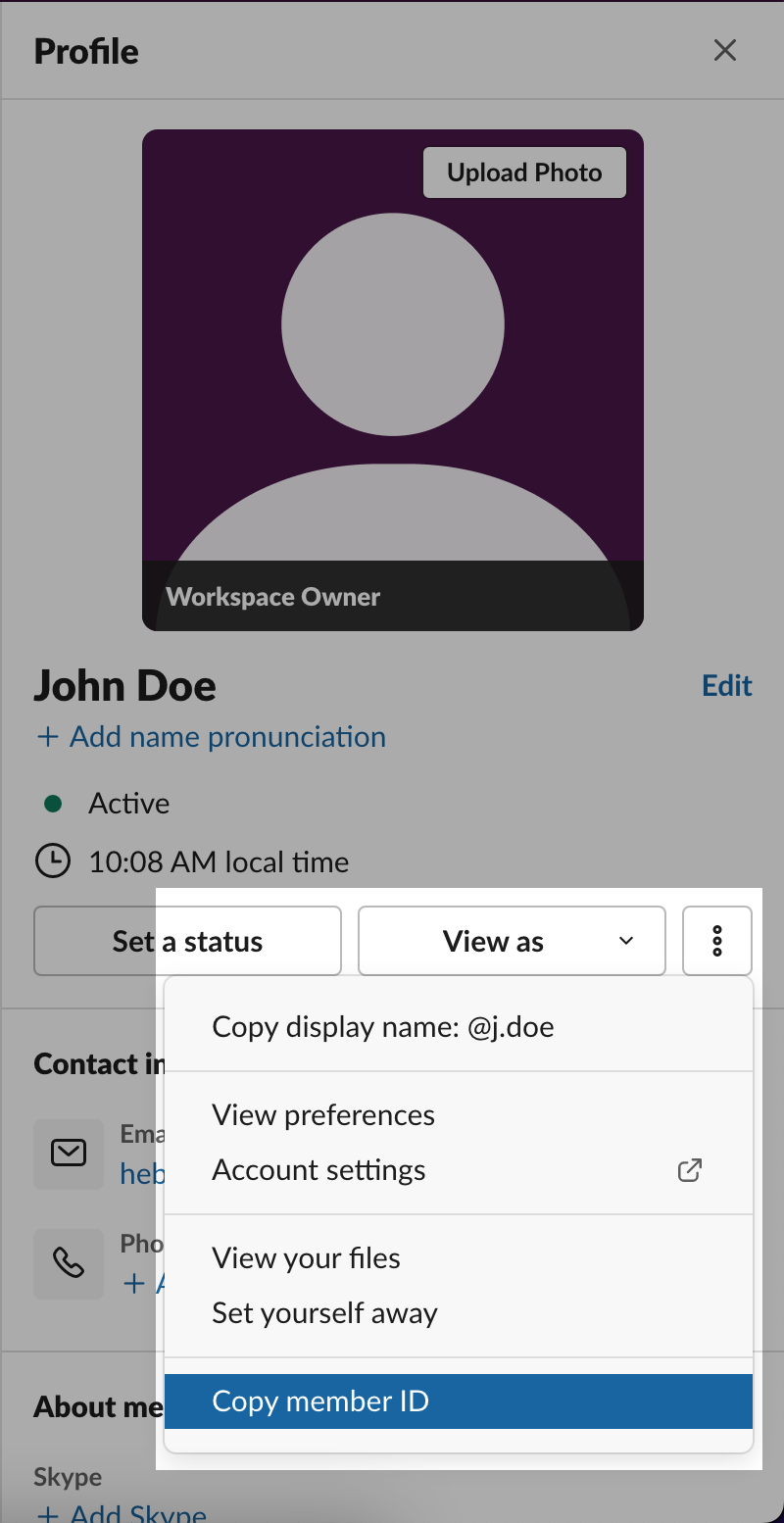Click the green Active status dot
The image size is (784, 1523).
(54, 804)
